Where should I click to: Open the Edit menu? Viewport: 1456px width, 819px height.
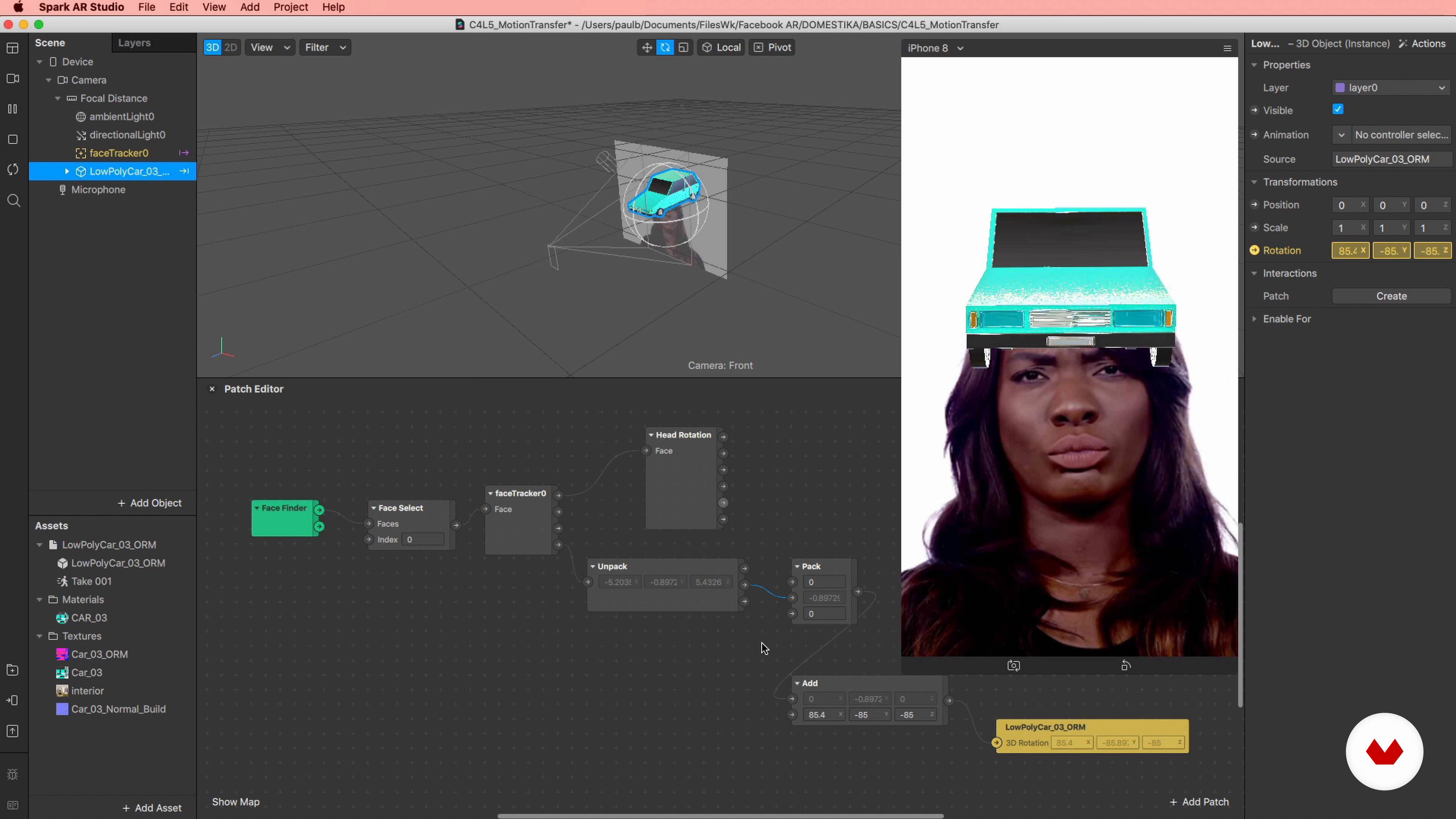click(179, 7)
